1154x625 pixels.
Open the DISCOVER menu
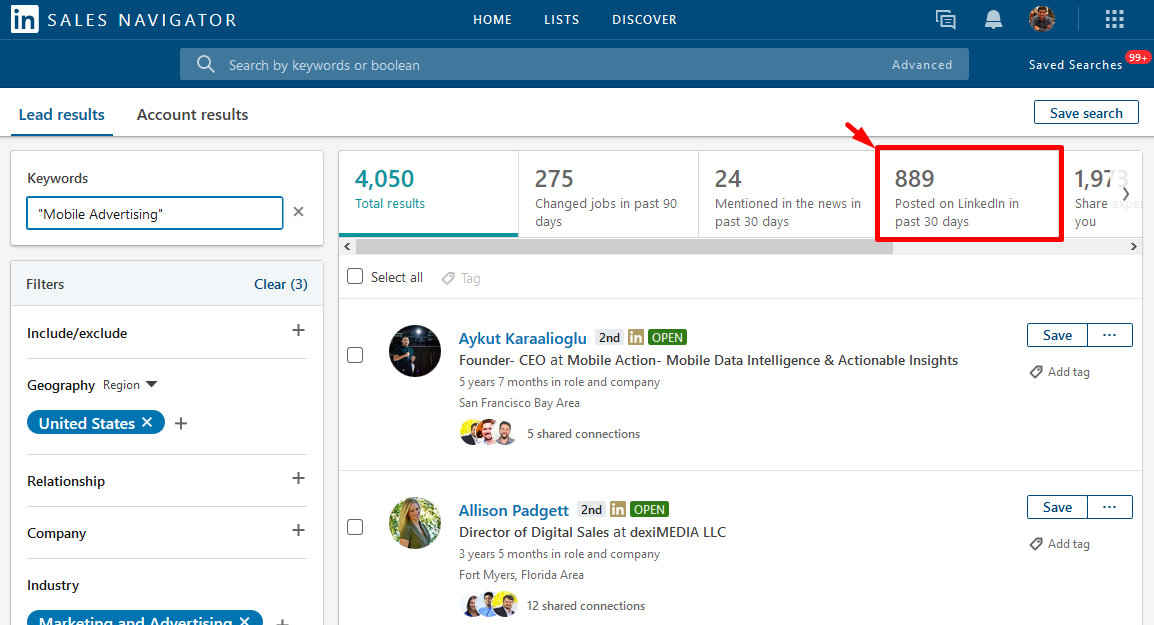[x=644, y=20]
